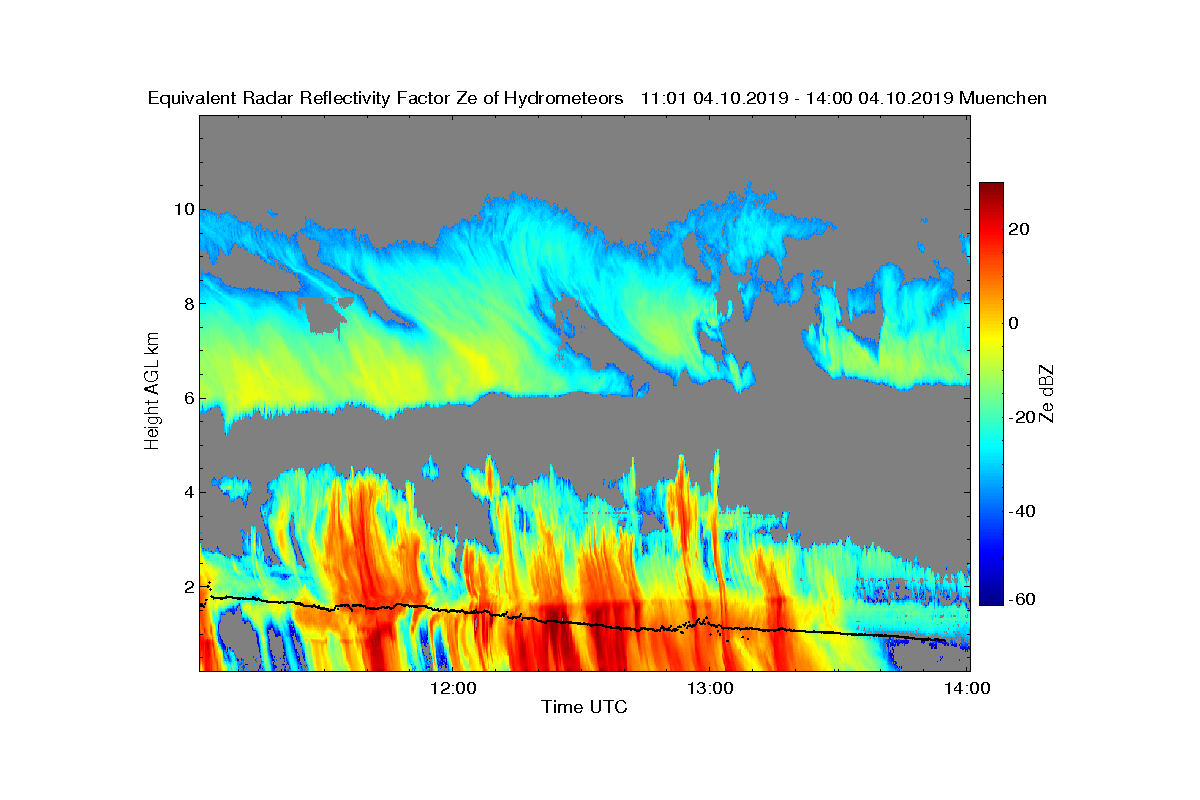Viewport: 1200px width, 800px height.
Task: Click the height tick label '2'
Action: (187, 586)
